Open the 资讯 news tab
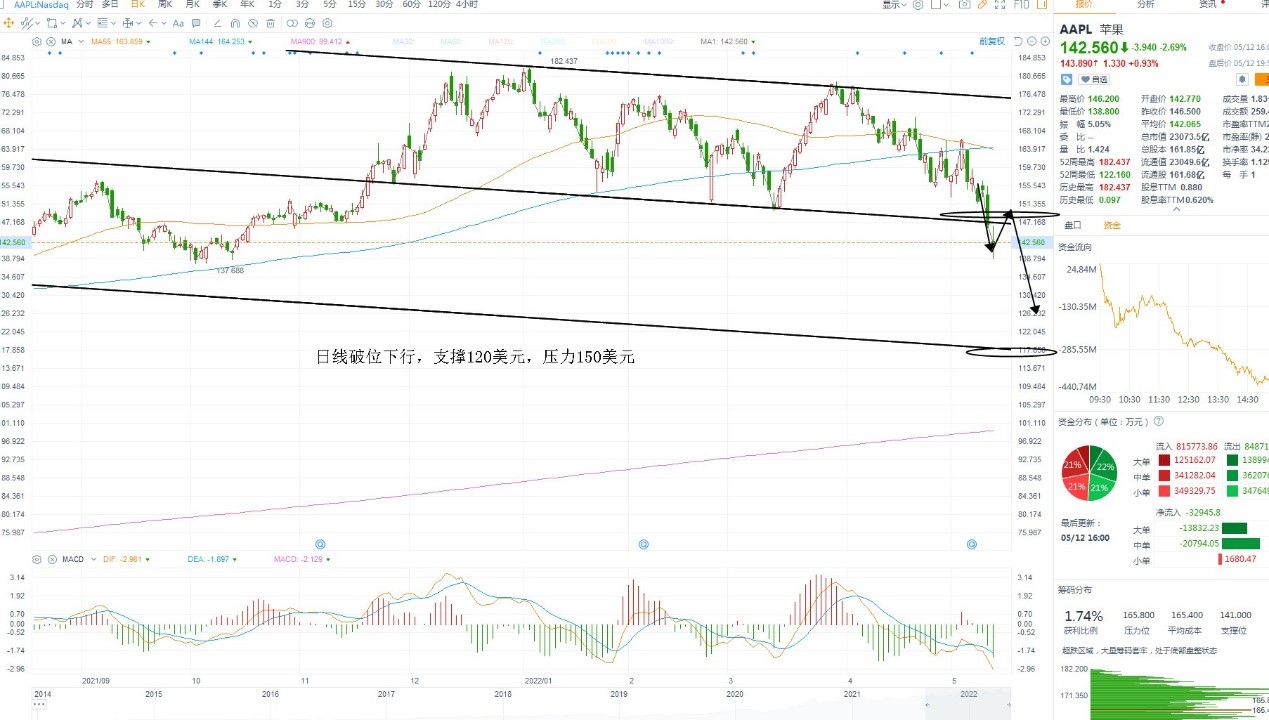Image resolution: width=1269 pixels, height=720 pixels. pyautogui.click(x=1209, y=5)
